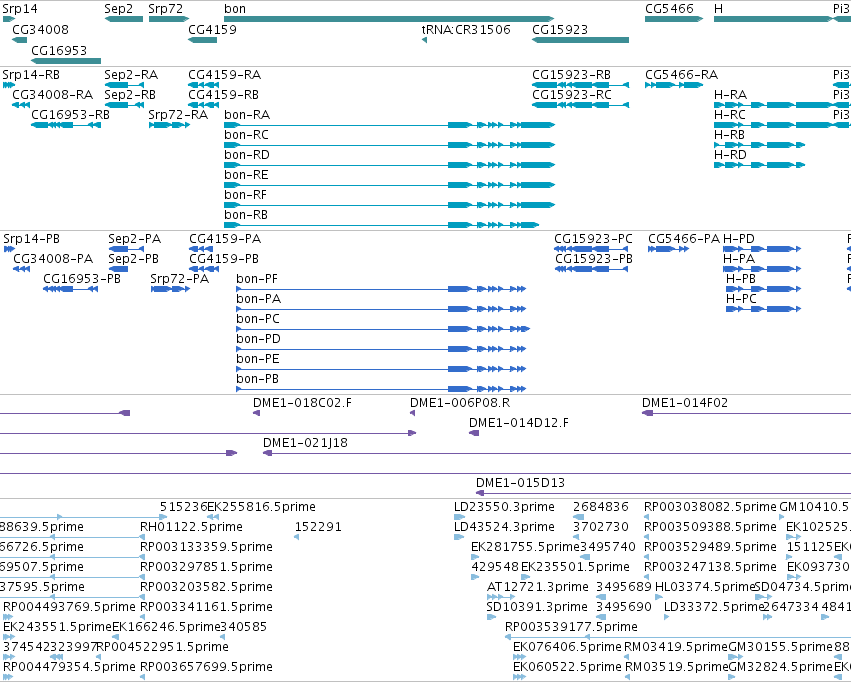Select the DME1-018C02.F BAC label
851x682 pixels.
302,403
